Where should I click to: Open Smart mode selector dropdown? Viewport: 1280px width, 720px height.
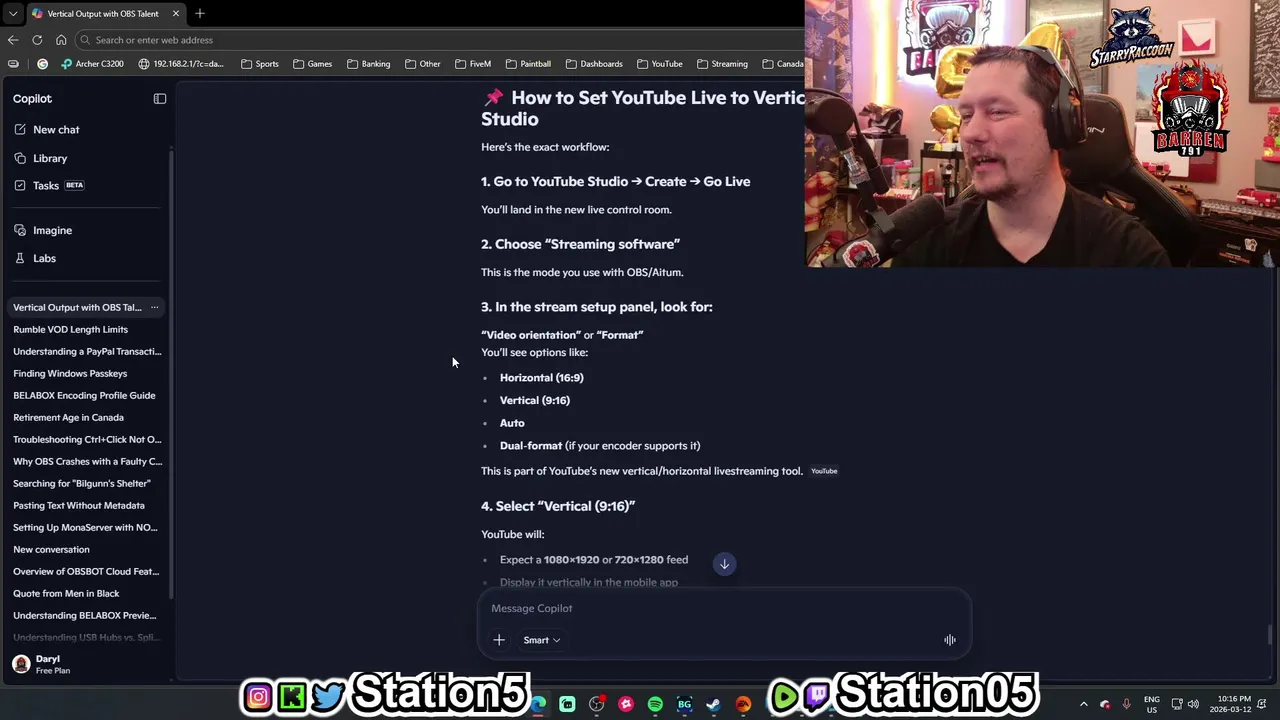click(x=541, y=640)
